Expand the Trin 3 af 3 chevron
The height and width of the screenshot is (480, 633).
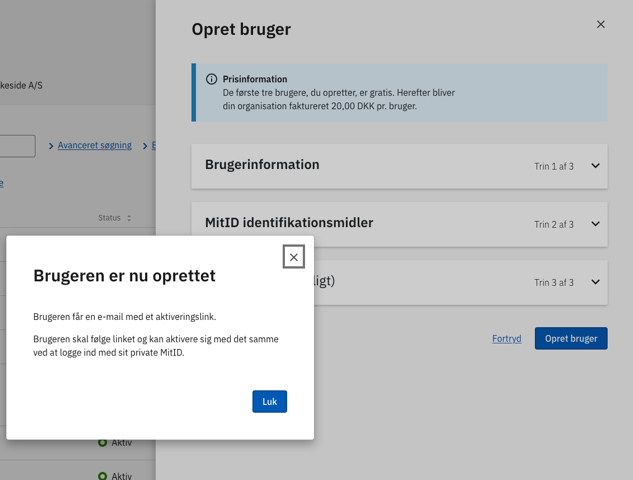tap(595, 282)
